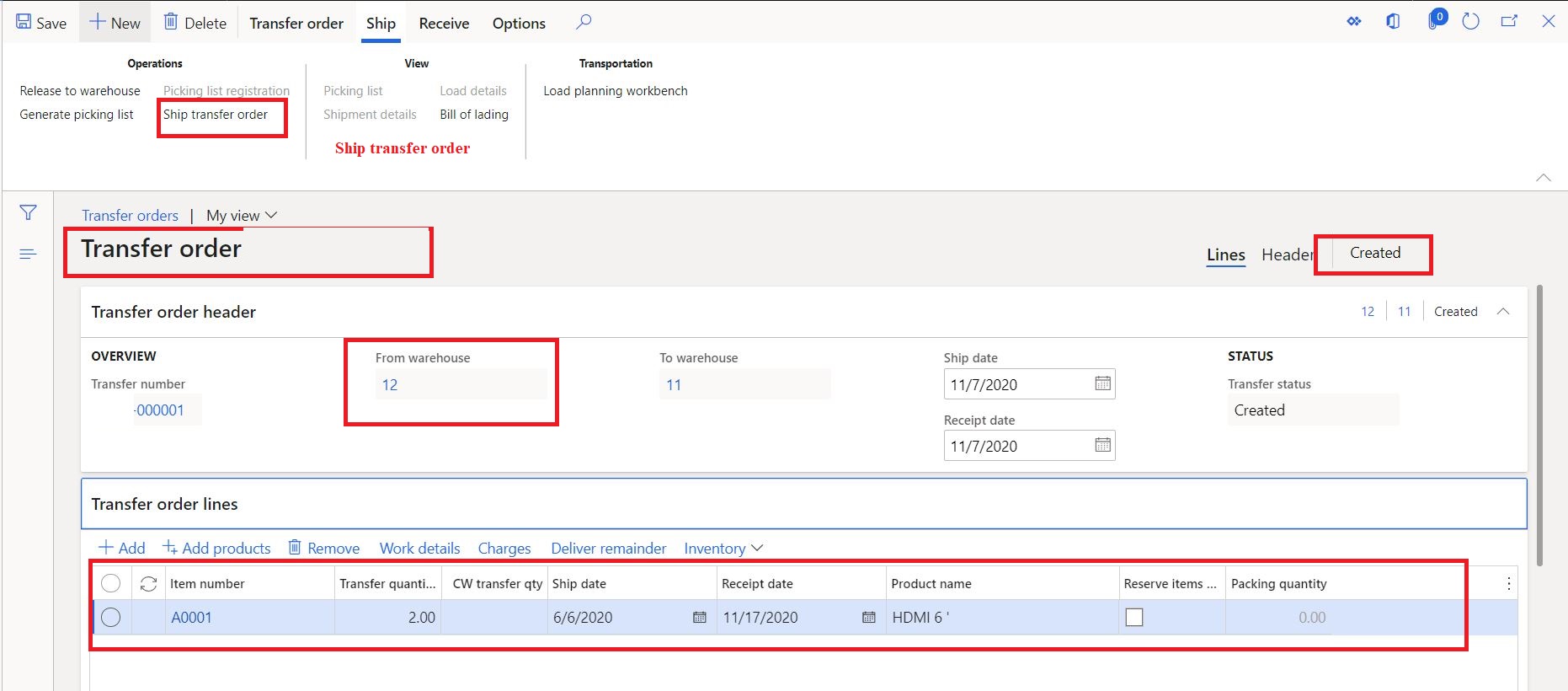Show notifications with the message icon

(x=1436, y=19)
